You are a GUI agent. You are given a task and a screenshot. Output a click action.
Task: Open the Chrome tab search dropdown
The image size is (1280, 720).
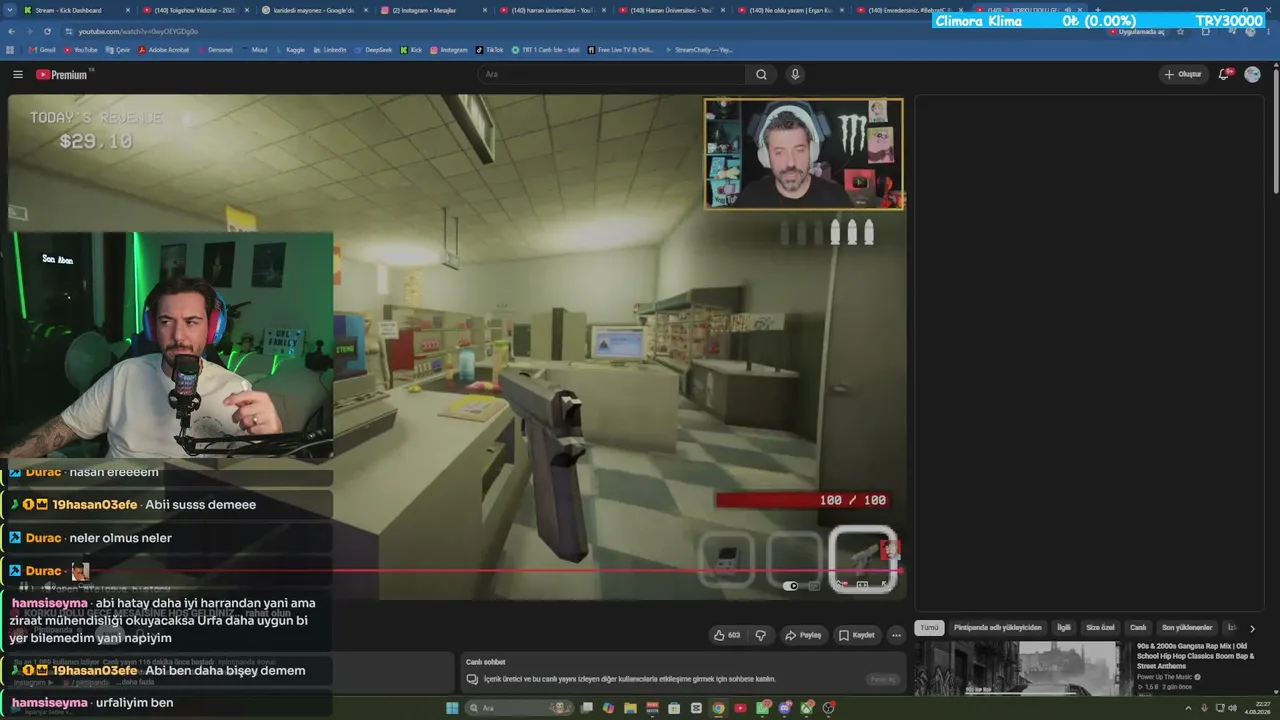tap(11, 10)
